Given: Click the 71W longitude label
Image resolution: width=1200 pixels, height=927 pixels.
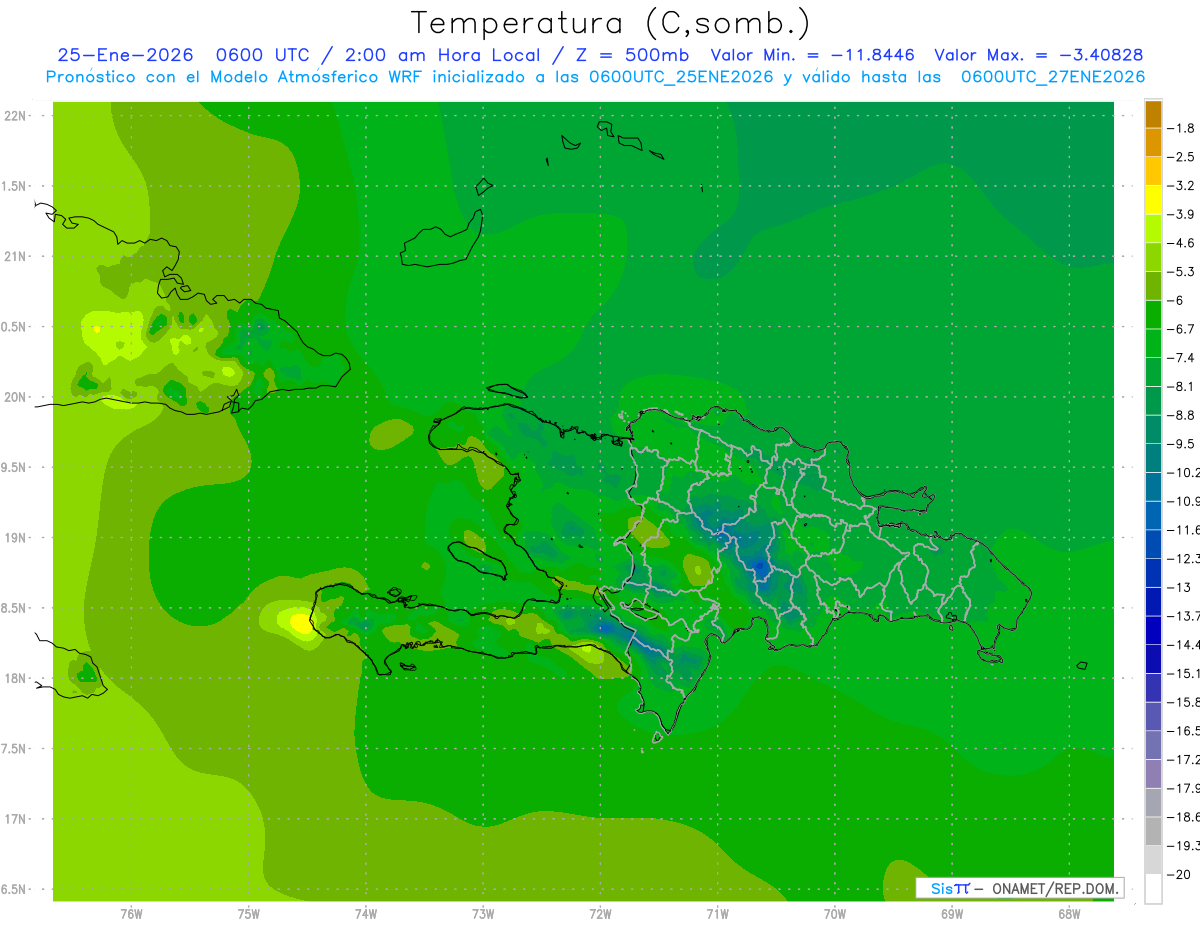Looking at the screenshot, I should click(717, 913).
